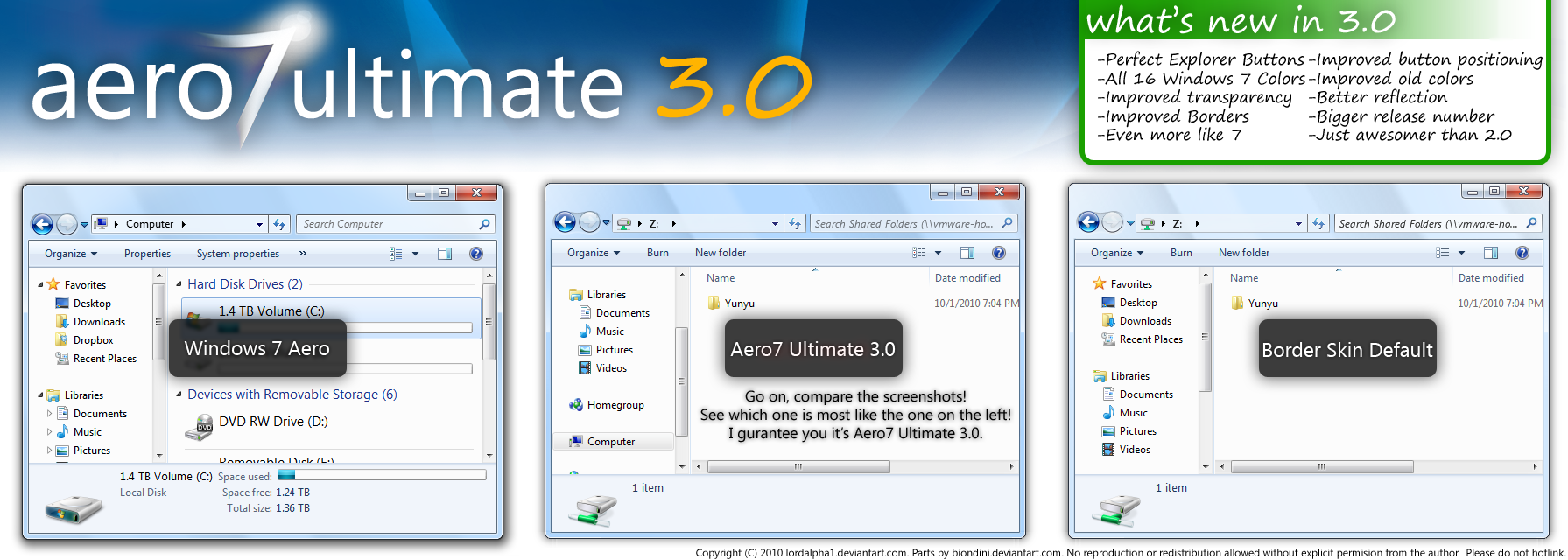Viewport: 1568px width, 560px height.
Task: Open address dropdown in right window
Action: coord(1298,224)
